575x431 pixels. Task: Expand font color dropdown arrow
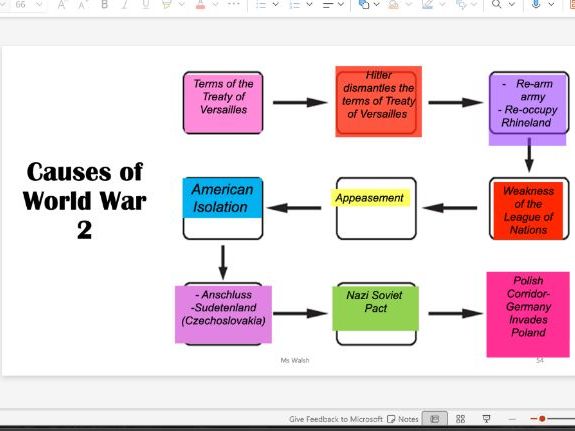tap(215, 4)
